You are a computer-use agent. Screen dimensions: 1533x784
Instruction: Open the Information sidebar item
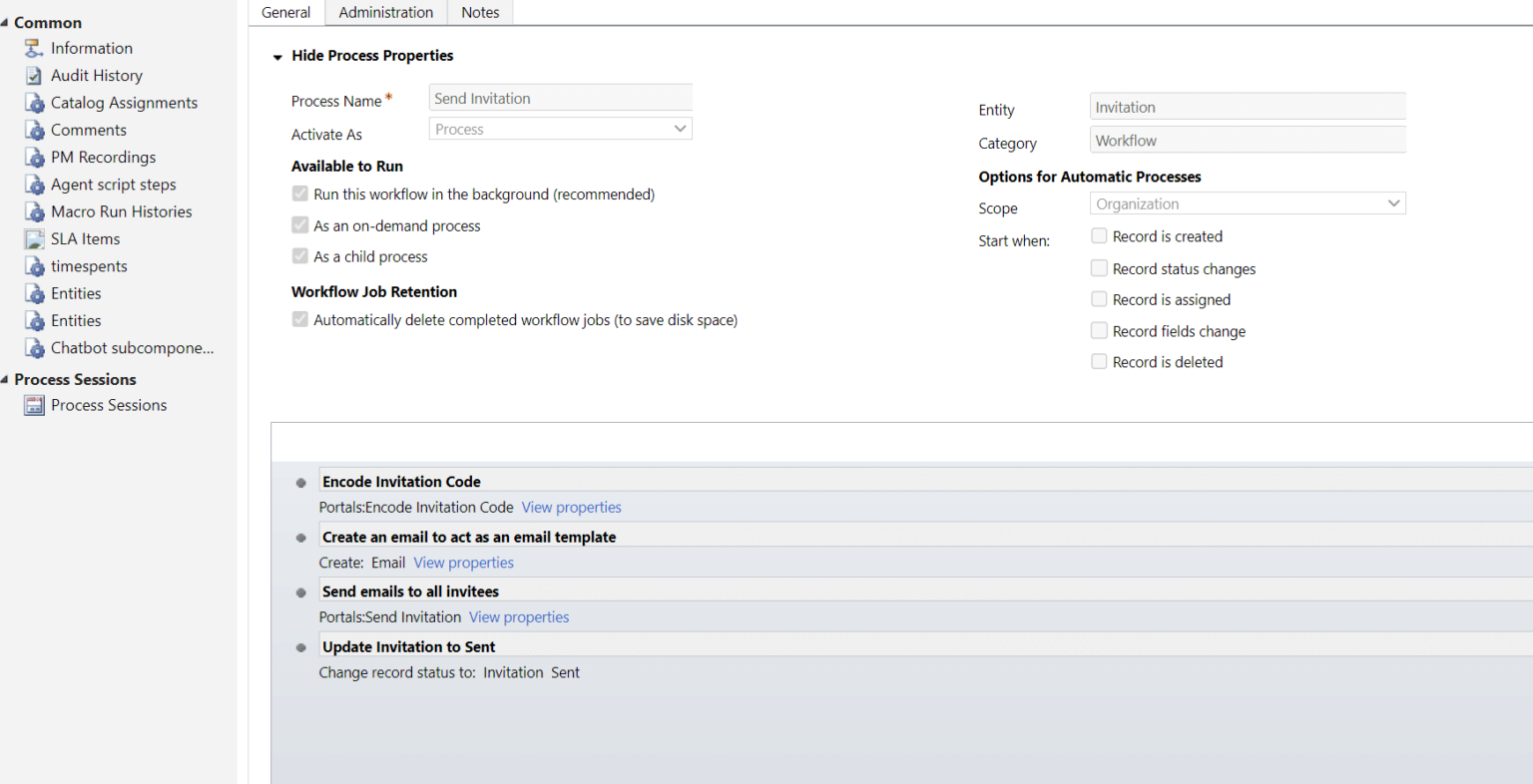click(x=91, y=47)
